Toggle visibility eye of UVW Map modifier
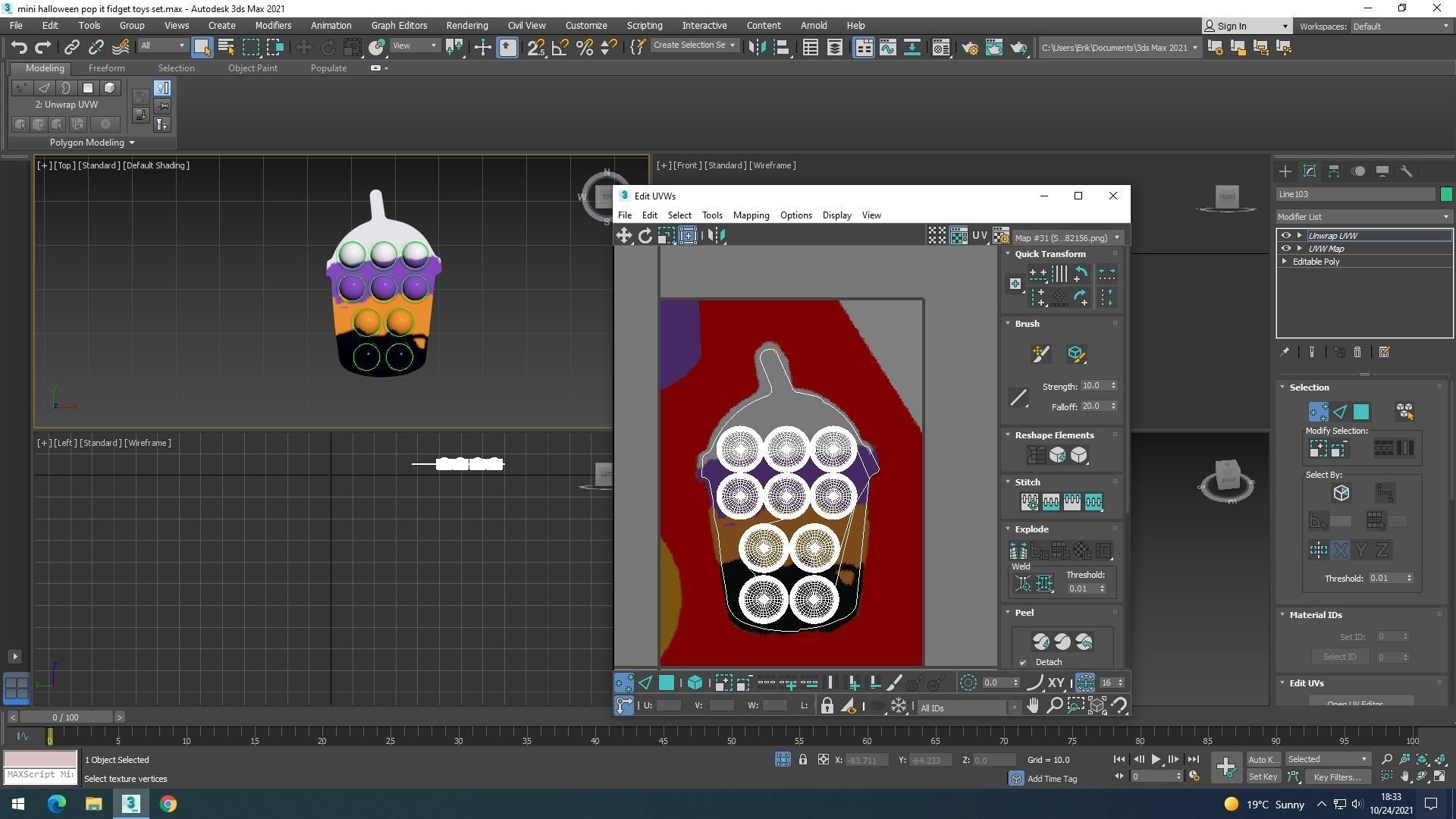Screen dimensions: 1456x819 tap(1285, 249)
